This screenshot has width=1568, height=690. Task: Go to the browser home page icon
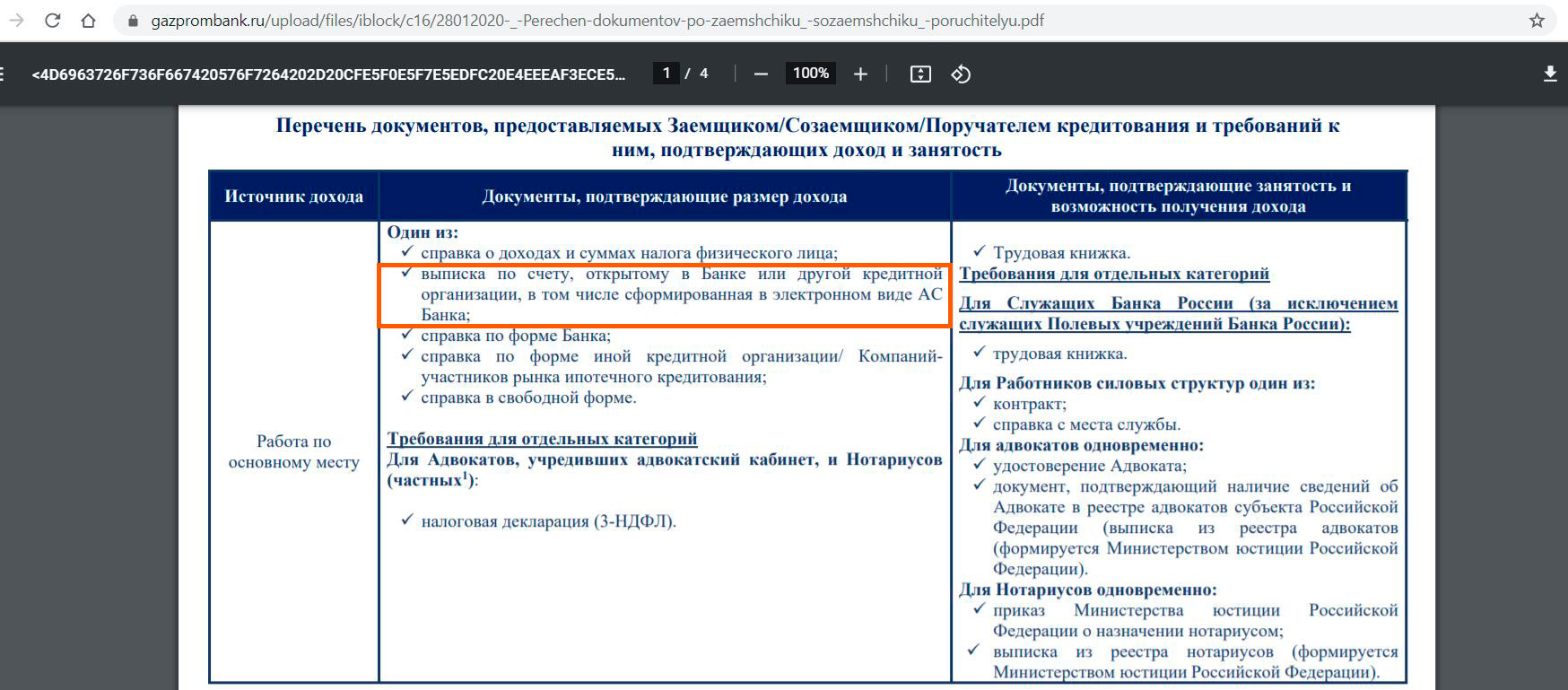coord(88,20)
